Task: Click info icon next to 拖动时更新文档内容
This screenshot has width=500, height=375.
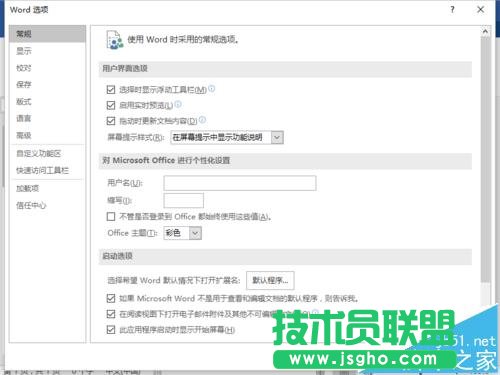Action: 202,120
